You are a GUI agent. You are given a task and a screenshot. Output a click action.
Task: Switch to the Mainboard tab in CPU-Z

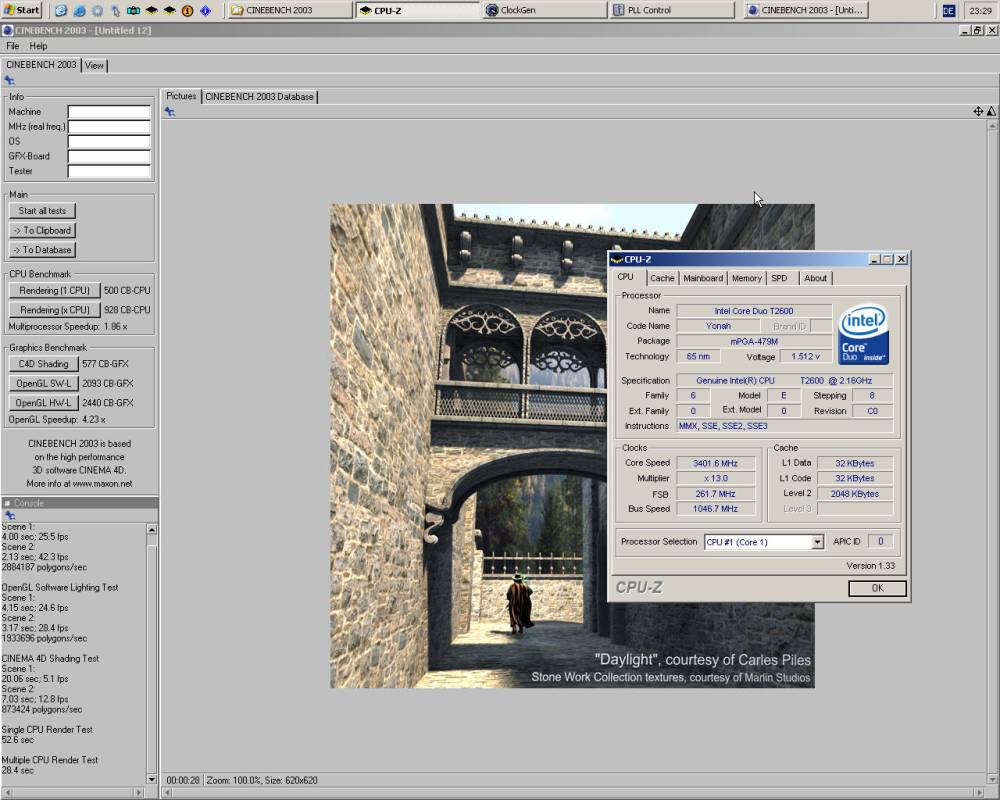[x=703, y=278]
